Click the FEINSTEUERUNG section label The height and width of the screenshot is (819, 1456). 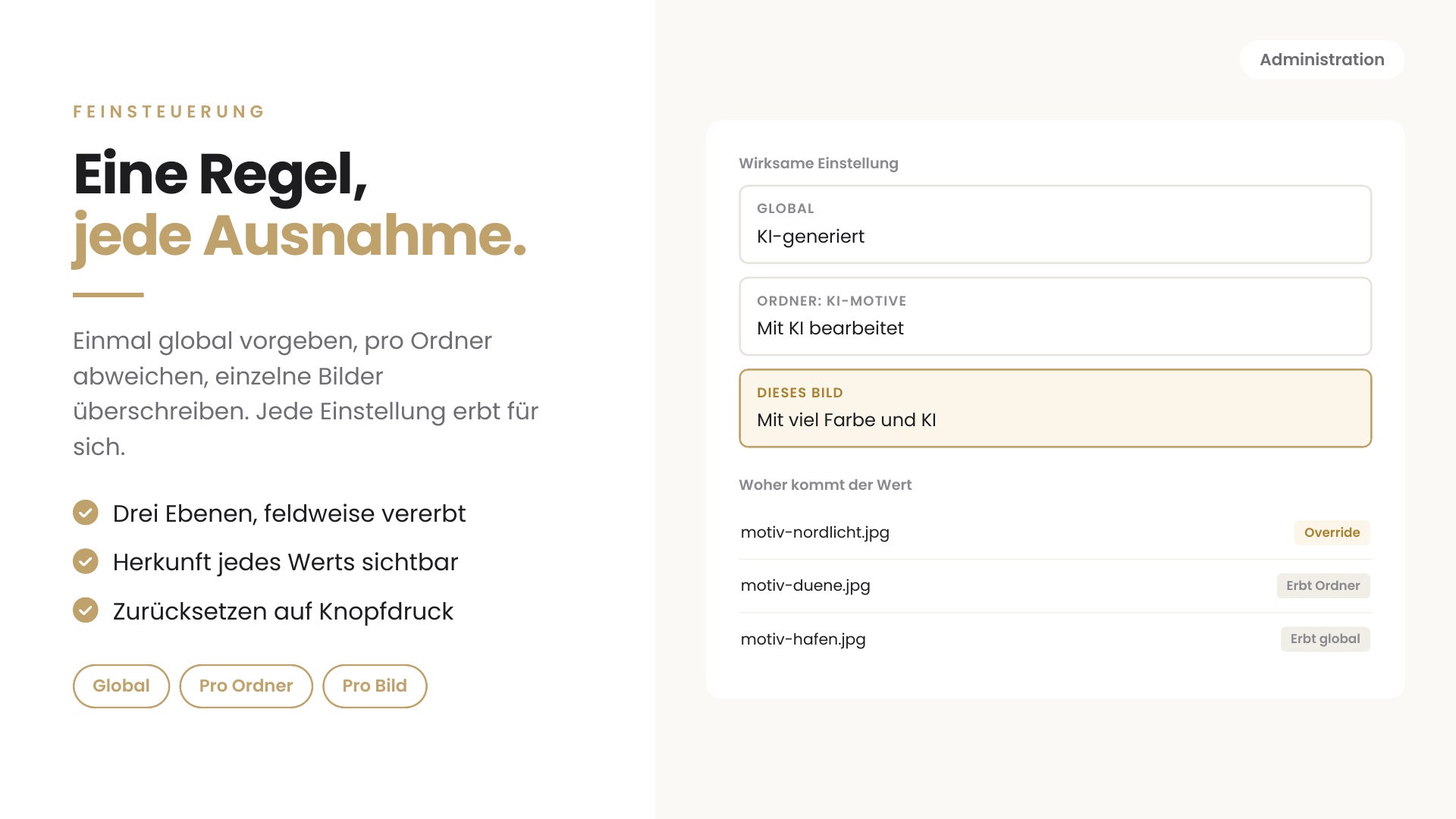pos(169,111)
